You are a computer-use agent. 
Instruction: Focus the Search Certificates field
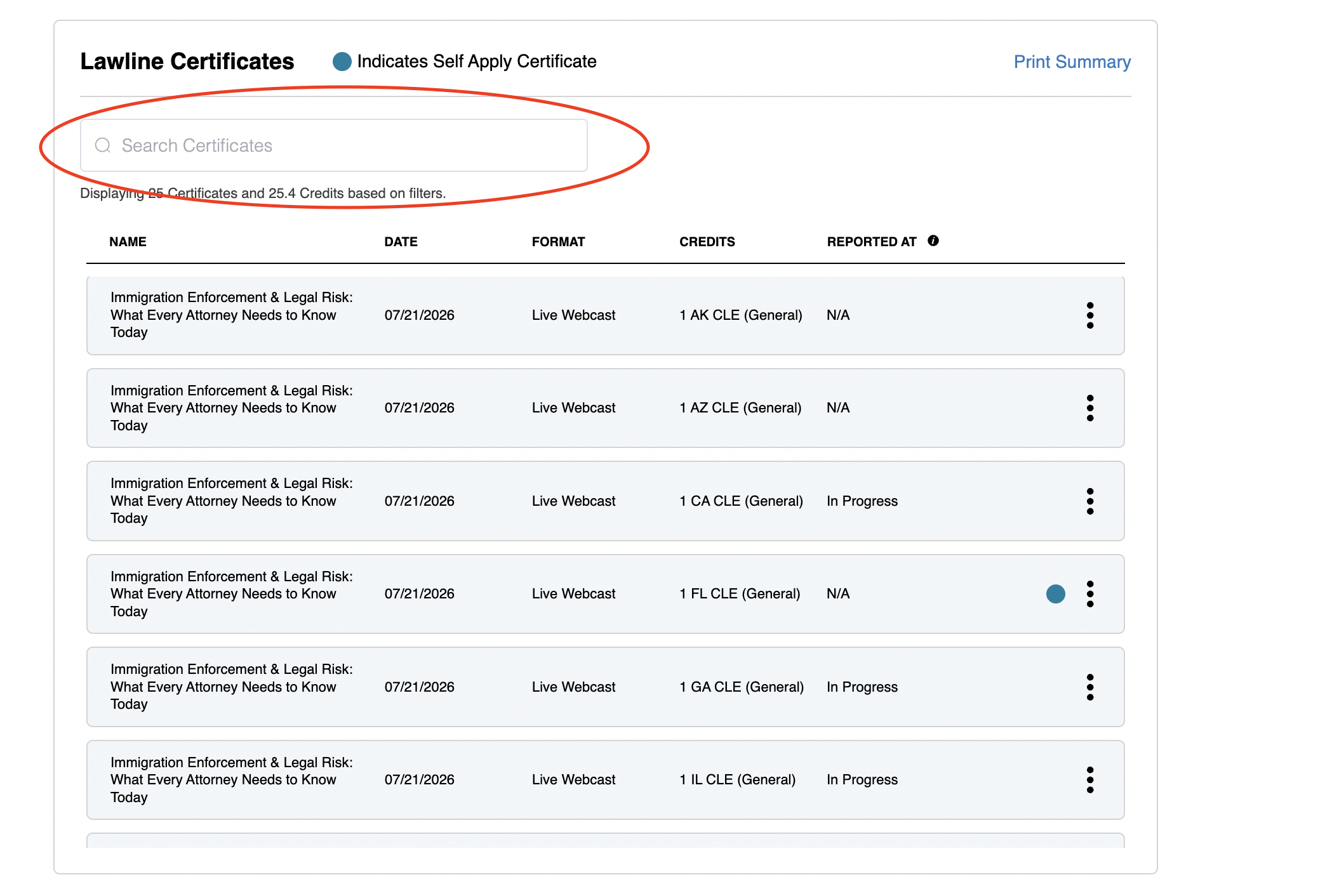coord(334,145)
